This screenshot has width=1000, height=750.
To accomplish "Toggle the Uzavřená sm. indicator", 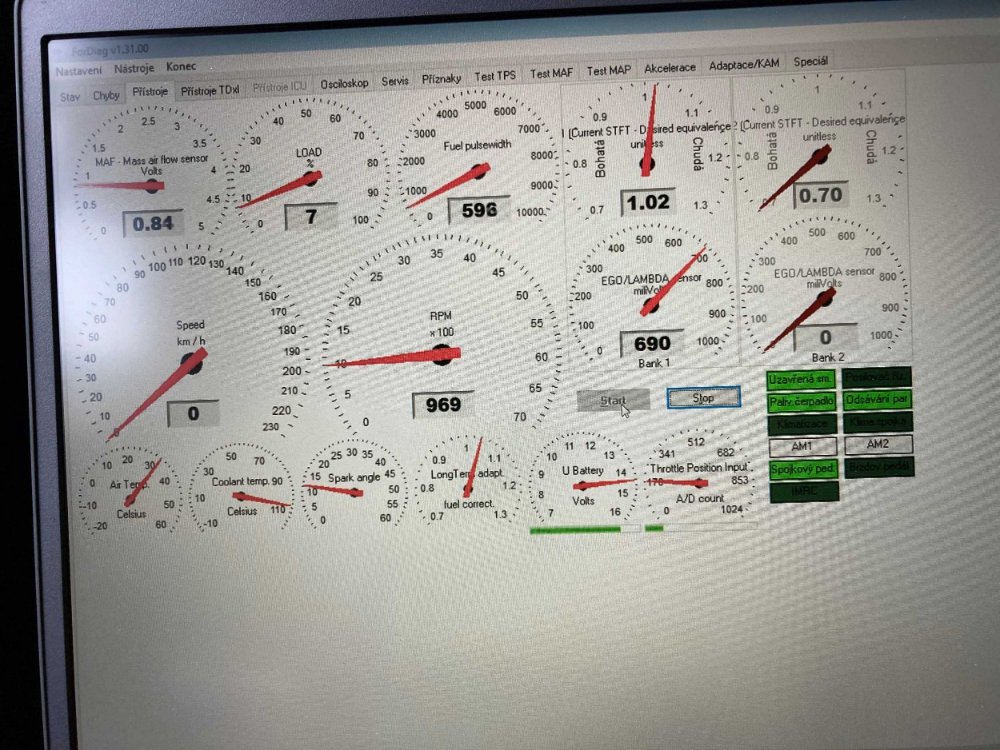I will [801, 380].
